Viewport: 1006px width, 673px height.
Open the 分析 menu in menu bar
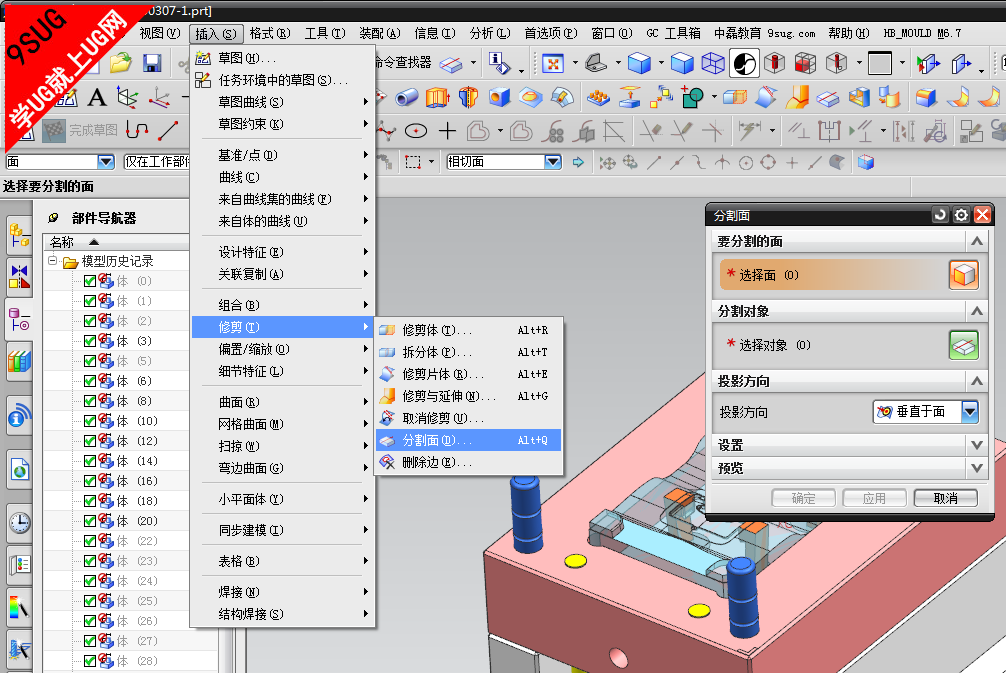490,33
